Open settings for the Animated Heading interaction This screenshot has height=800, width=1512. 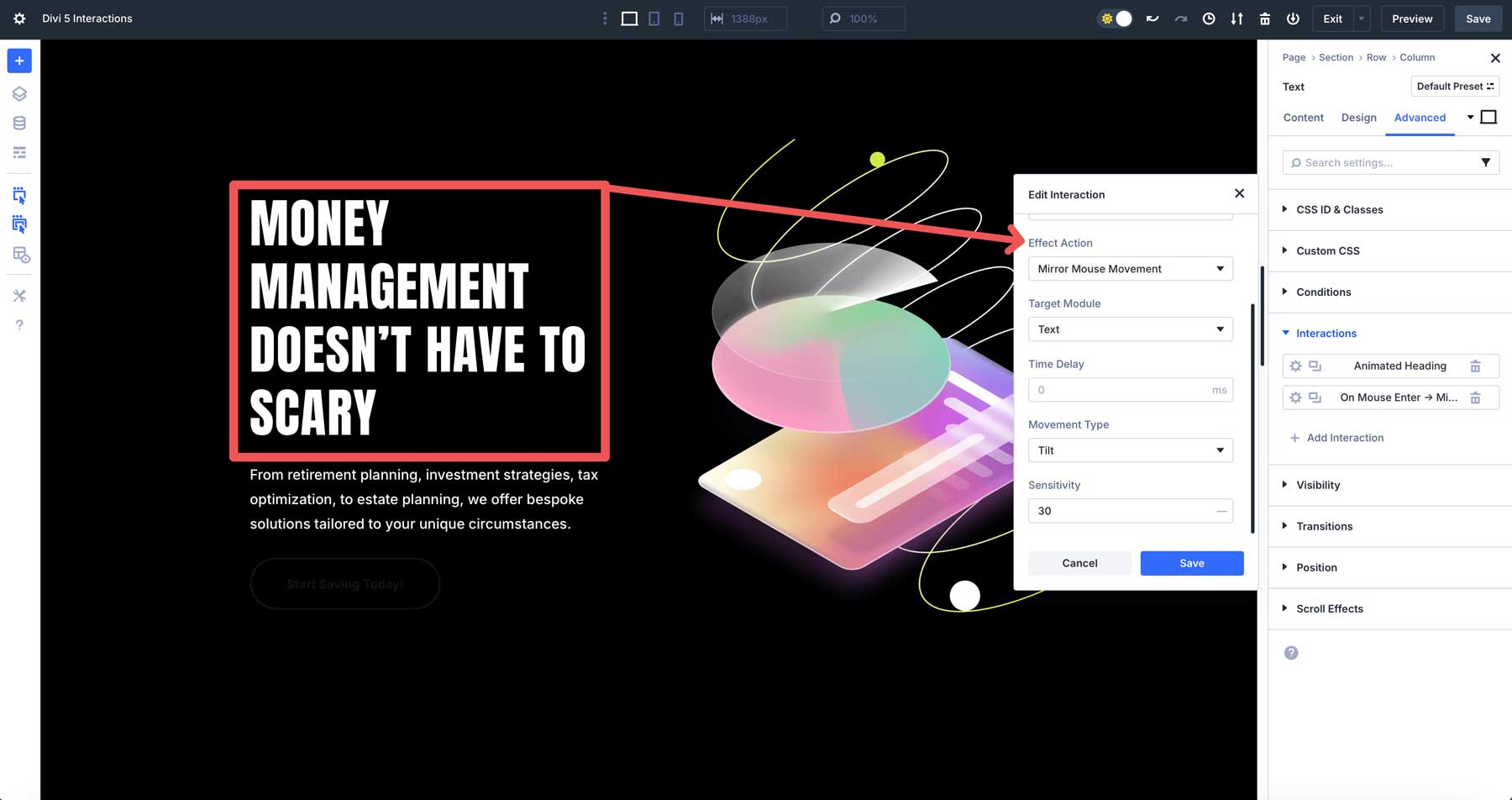(1295, 366)
